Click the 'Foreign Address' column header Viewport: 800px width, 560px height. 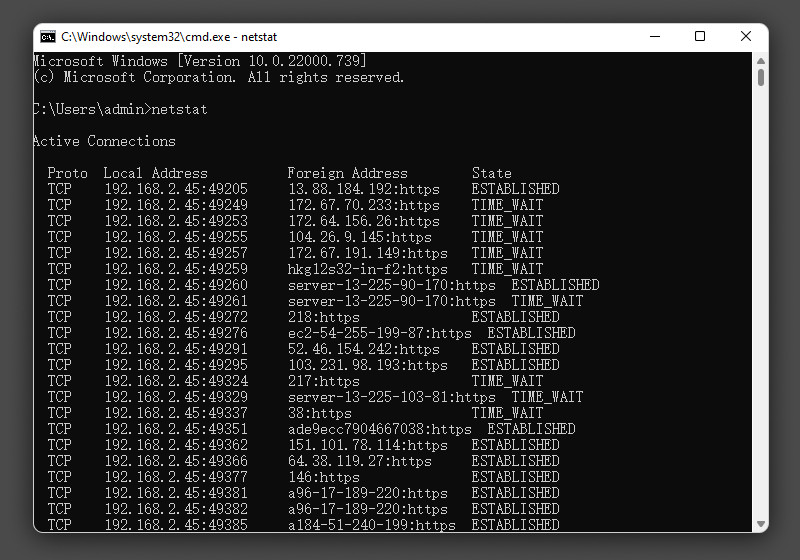tap(347, 173)
